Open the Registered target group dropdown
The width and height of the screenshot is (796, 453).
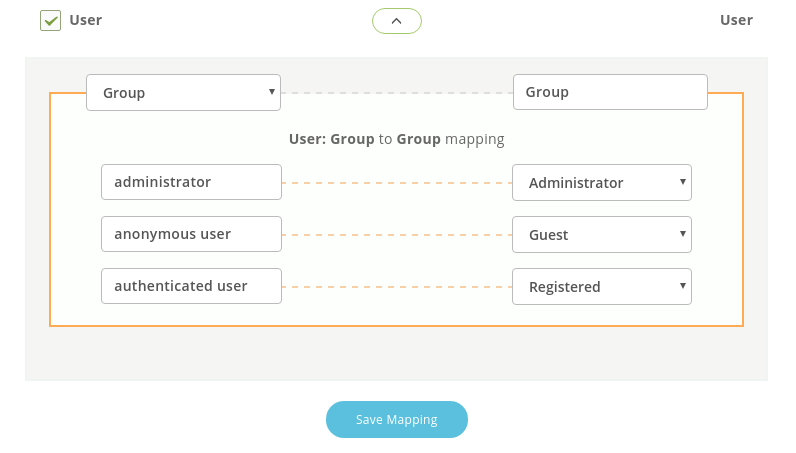(602, 286)
